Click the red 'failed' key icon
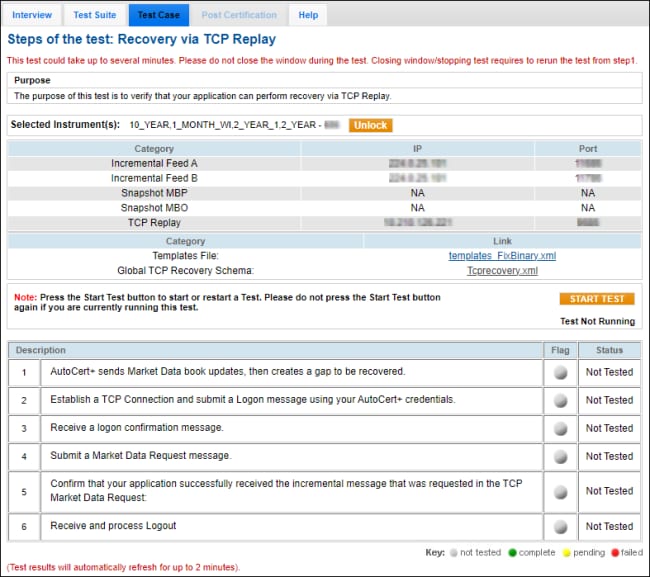The image size is (650, 577). point(614,551)
